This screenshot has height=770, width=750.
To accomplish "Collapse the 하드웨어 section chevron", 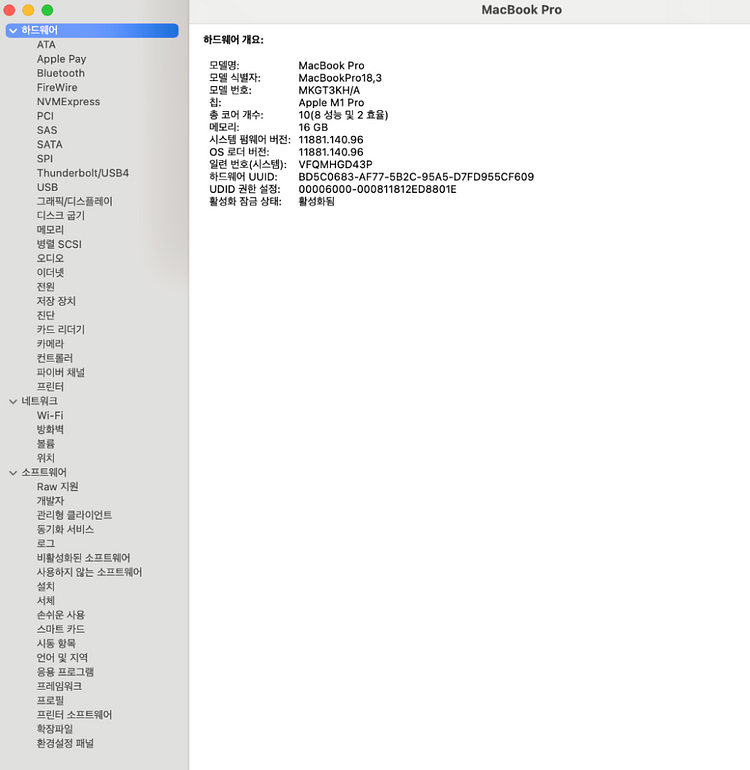I will click(13, 30).
